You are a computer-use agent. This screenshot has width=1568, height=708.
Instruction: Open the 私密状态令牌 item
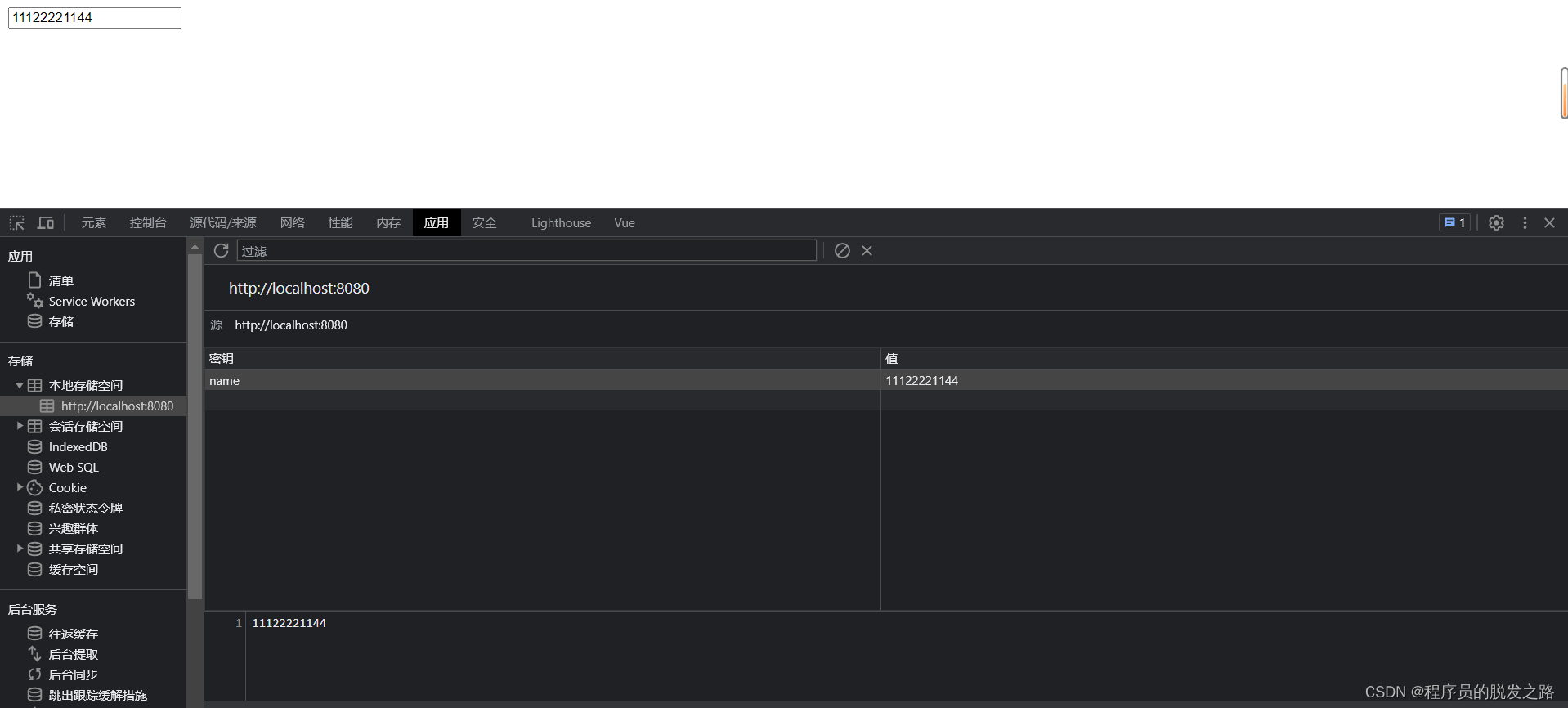pyautogui.click(x=85, y=508)
